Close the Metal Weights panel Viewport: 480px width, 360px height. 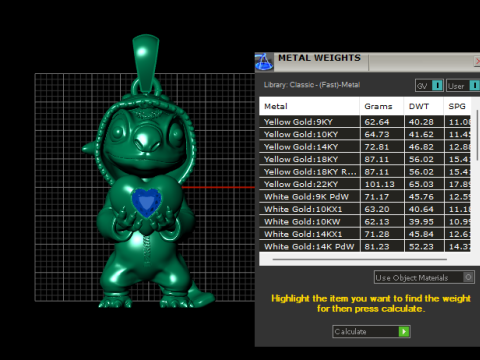click(477, 61)
